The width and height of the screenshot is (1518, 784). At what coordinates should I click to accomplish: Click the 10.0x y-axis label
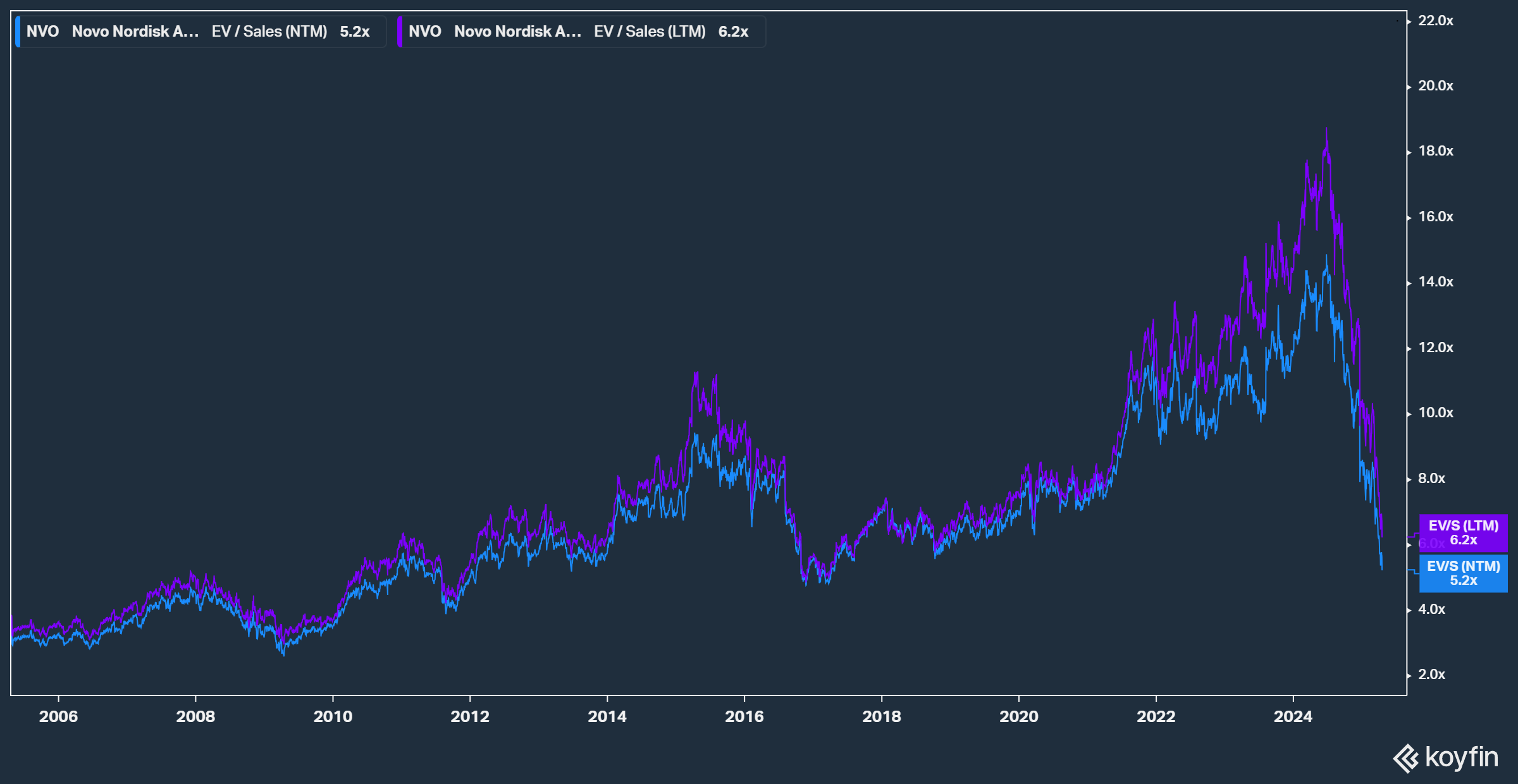click(1436, 412)
